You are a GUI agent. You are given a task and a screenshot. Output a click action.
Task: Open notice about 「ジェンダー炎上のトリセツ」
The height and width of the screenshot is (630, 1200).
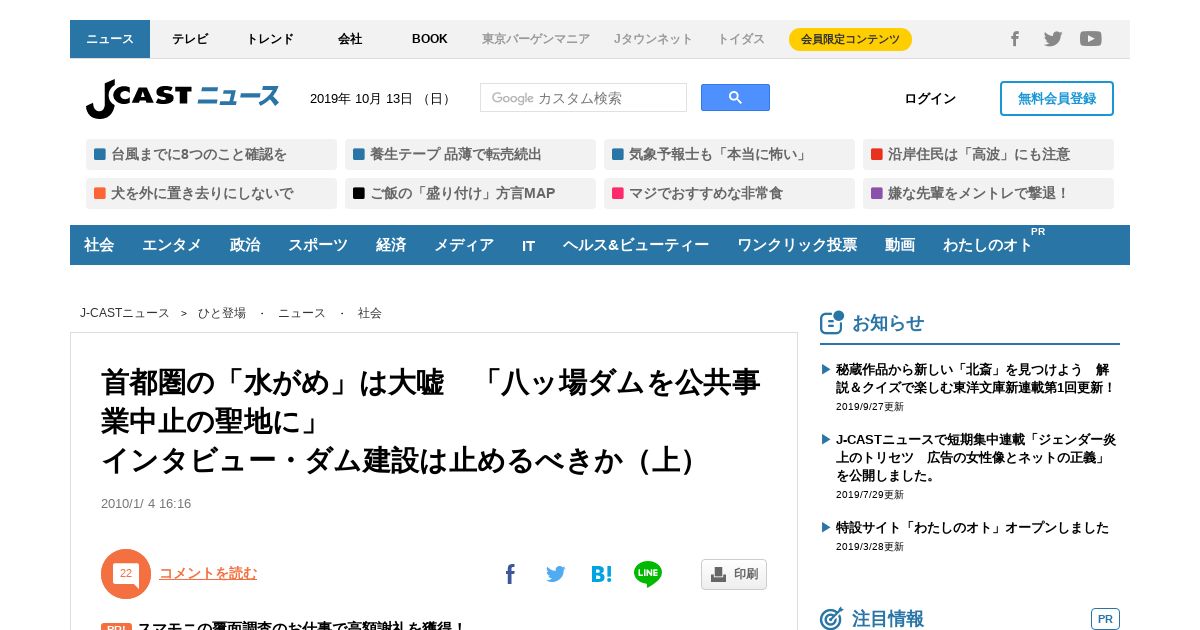pos(976,457)
